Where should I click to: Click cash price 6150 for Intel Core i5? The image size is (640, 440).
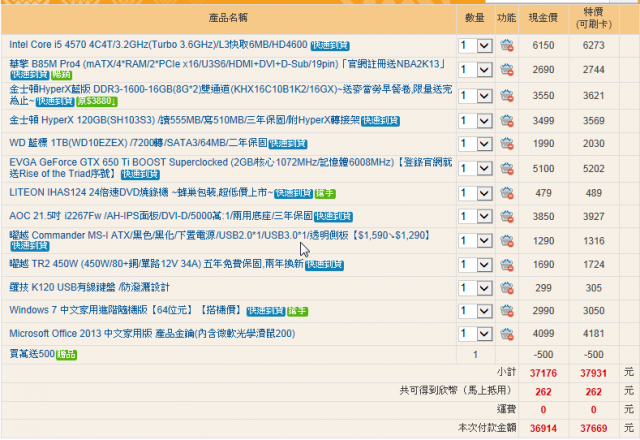pos(543,45)
